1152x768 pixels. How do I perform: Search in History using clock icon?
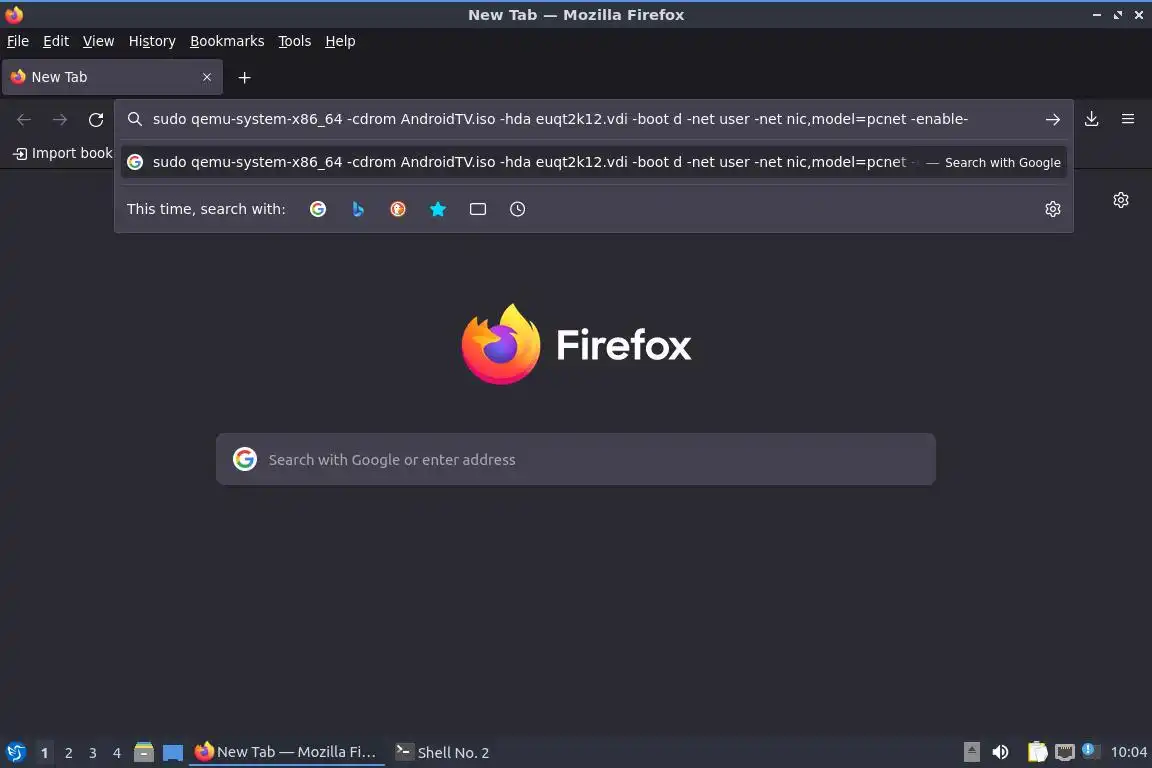[x=517, y=209]
